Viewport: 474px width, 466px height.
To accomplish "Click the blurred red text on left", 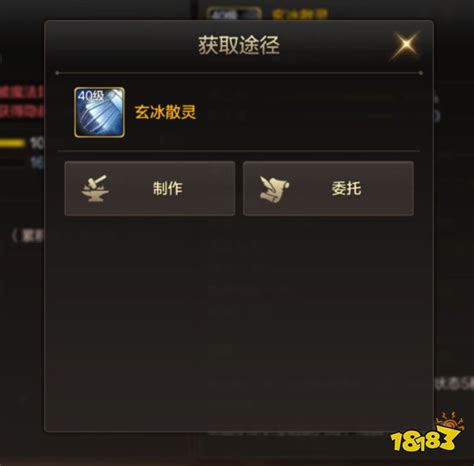I will coord(22,102).
